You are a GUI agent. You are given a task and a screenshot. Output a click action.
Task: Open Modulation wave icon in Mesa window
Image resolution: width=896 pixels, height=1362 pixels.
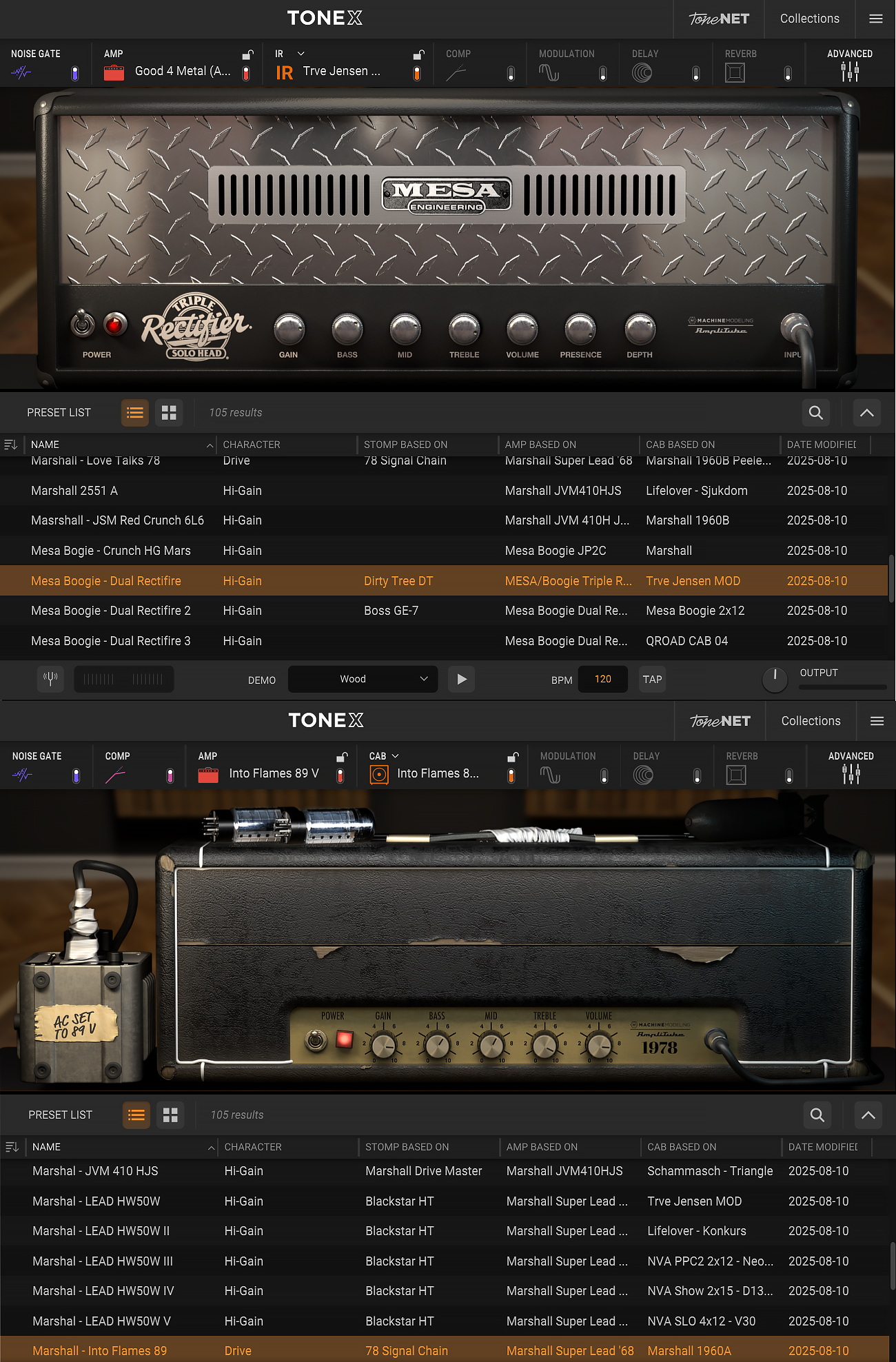tap(549, 72)
